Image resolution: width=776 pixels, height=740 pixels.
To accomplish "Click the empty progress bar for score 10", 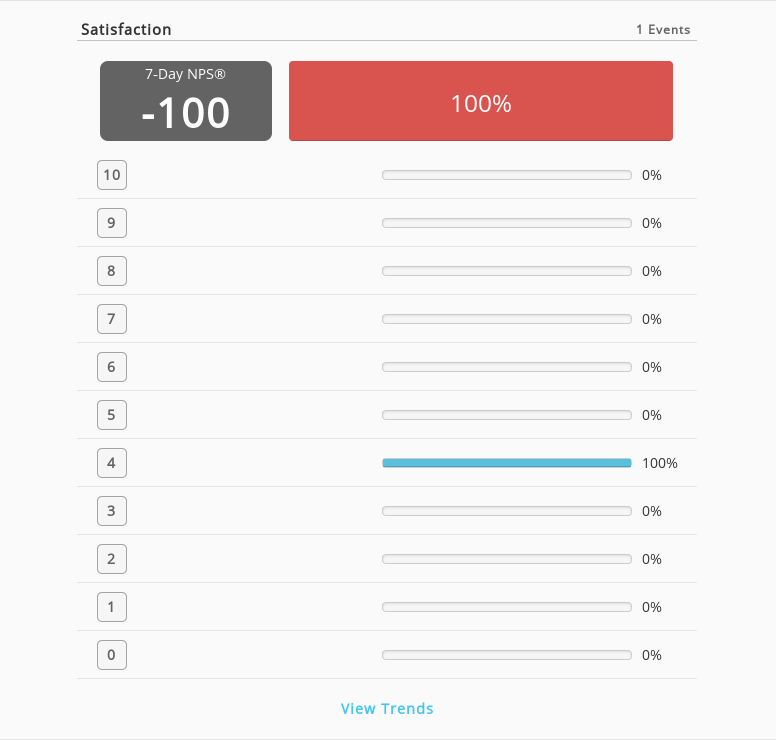I will [507, 175].
